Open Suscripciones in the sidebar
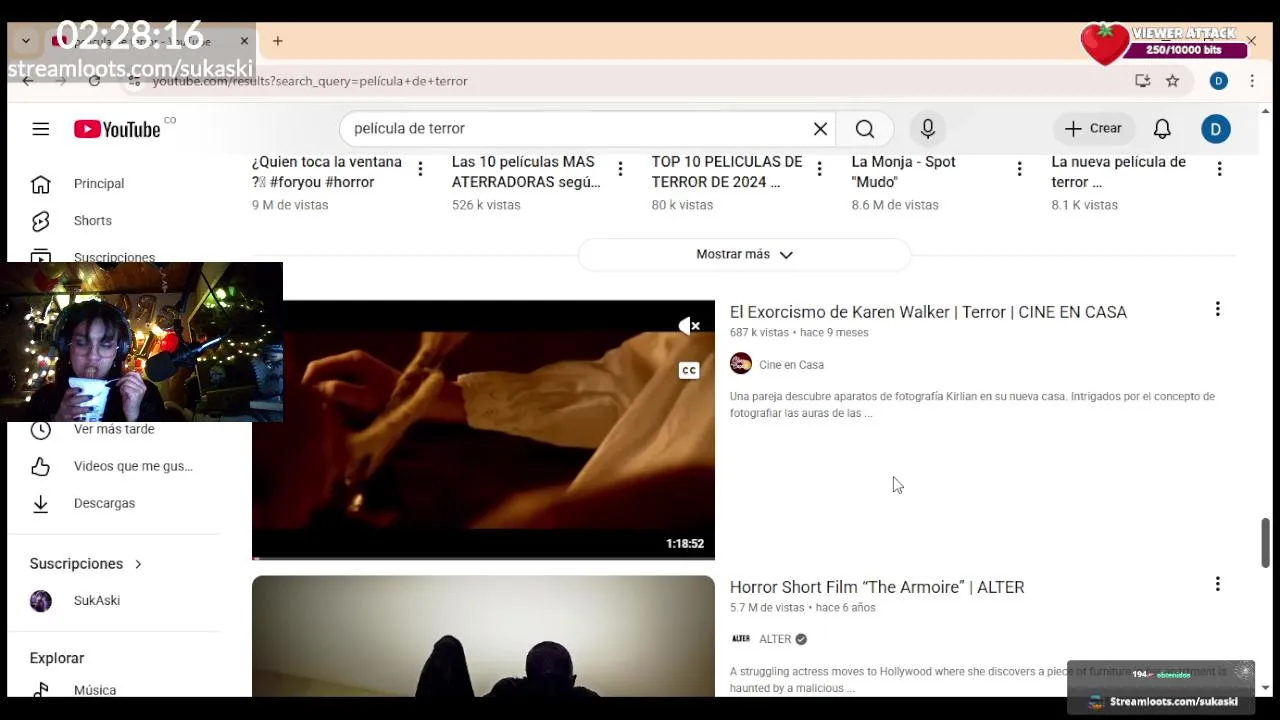Viewport: 1280px width, 720px height. pyautogui.click(x=114, y=257)
